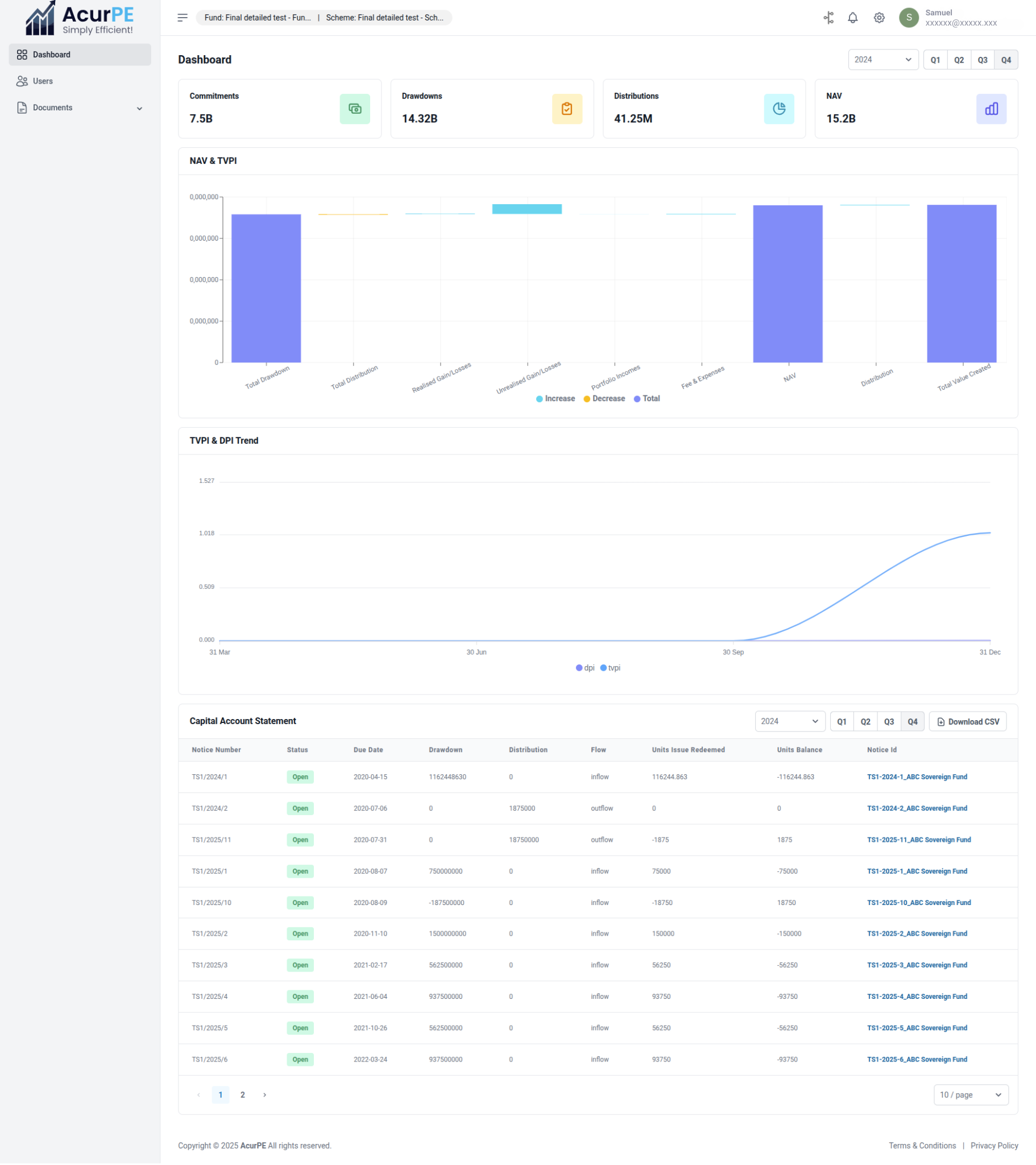Open the 10 / page size dropdown
Screen dimensions: 1036x1165
[970, 1094]
